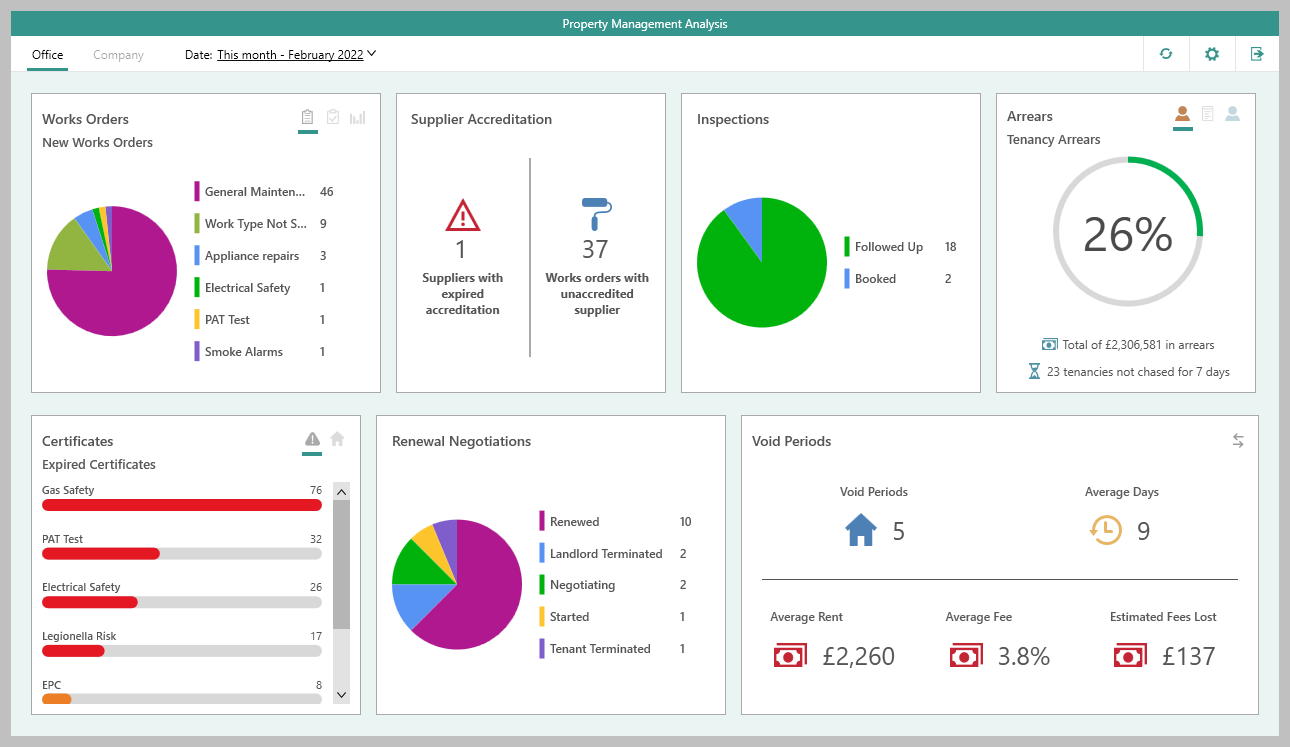
Task: Click the EPC certificates row label
Action: [51, 685]
